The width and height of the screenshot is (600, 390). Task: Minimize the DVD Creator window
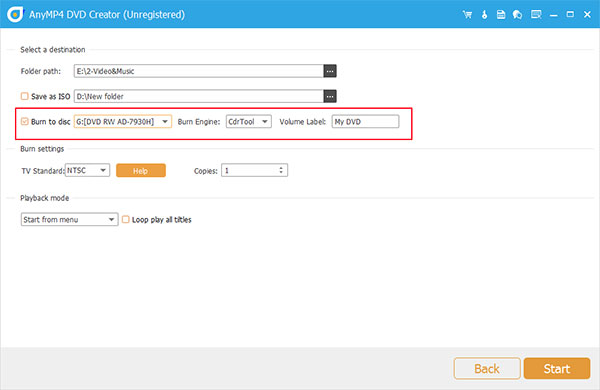pos(553,15)
